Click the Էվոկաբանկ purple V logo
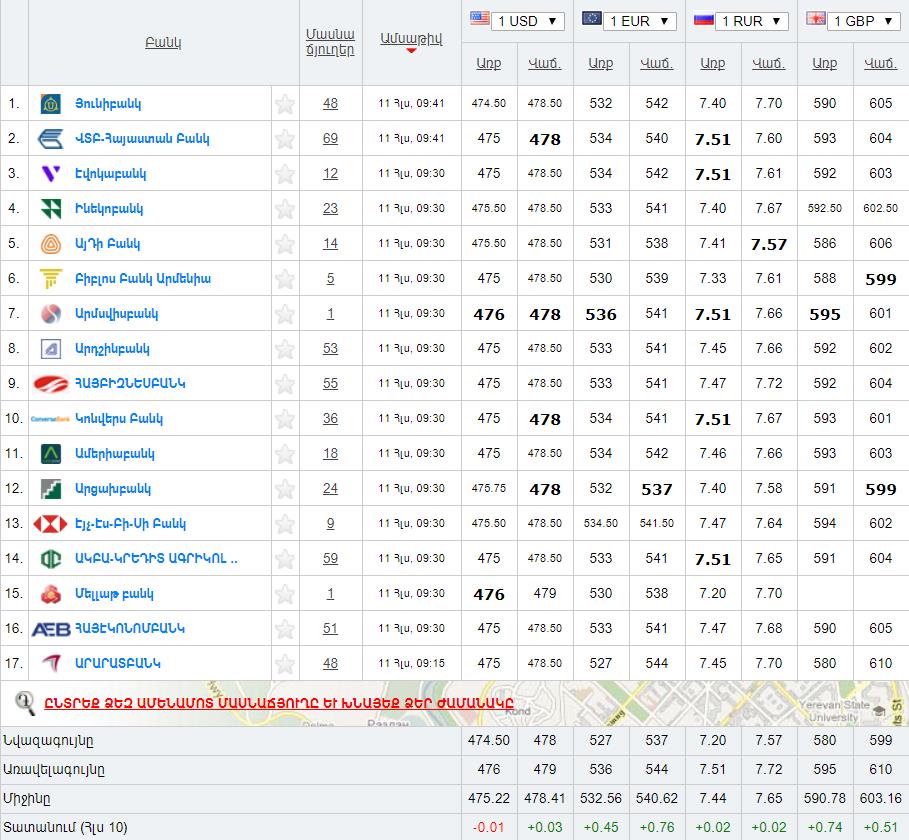 pos(50,174)
